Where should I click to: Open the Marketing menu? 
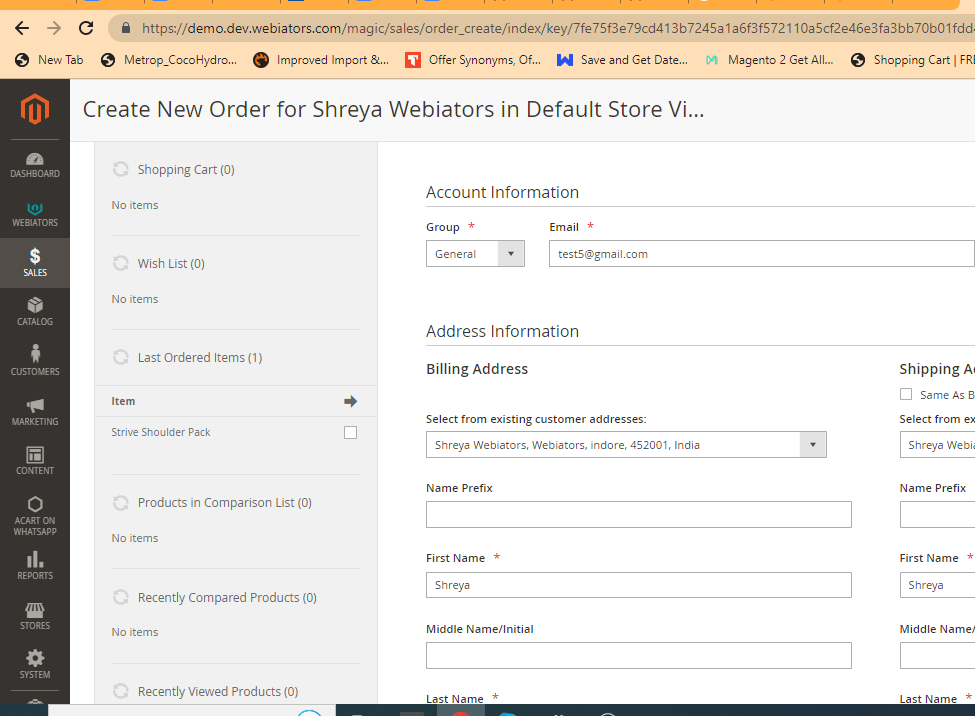click(35, 412)
